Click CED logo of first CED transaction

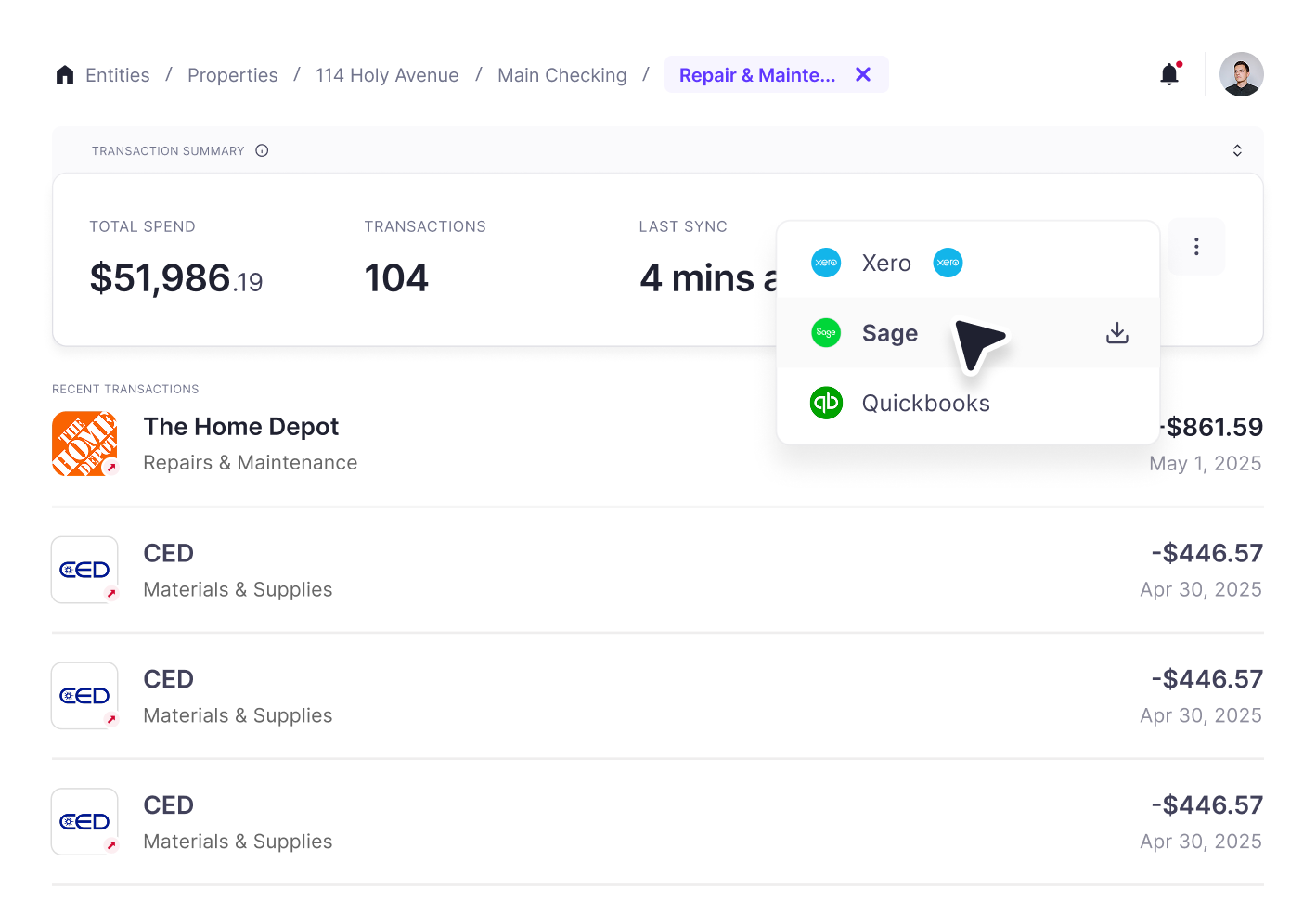[x=84, y=570]
